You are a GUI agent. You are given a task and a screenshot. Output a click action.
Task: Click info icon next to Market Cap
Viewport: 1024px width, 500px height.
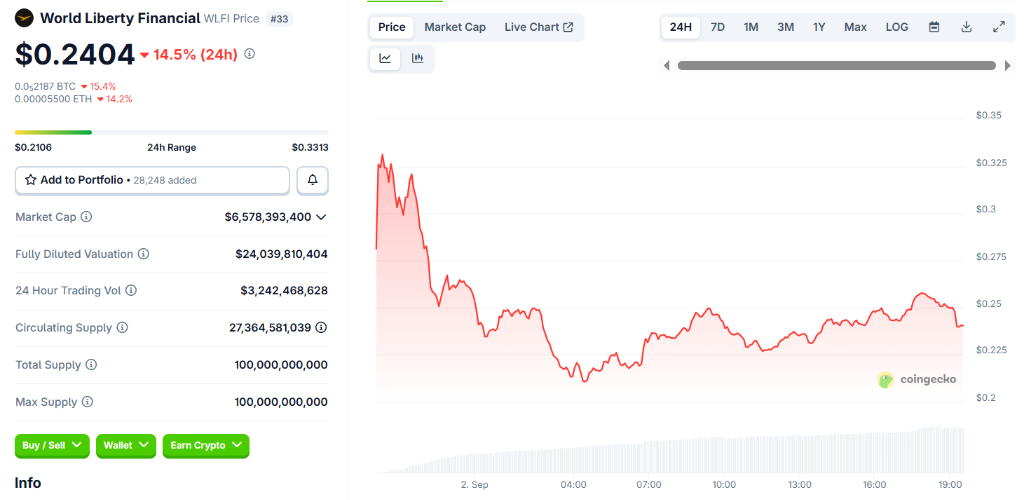(86, 217)
